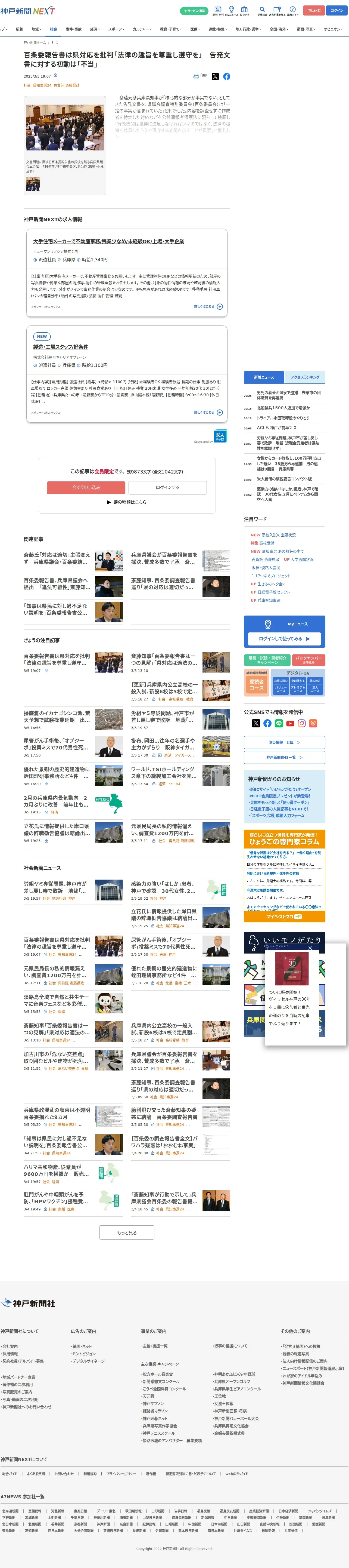Screen dimensions: 349x1568
Task: Open official YouTube channel icon
Action: (290, 723)
